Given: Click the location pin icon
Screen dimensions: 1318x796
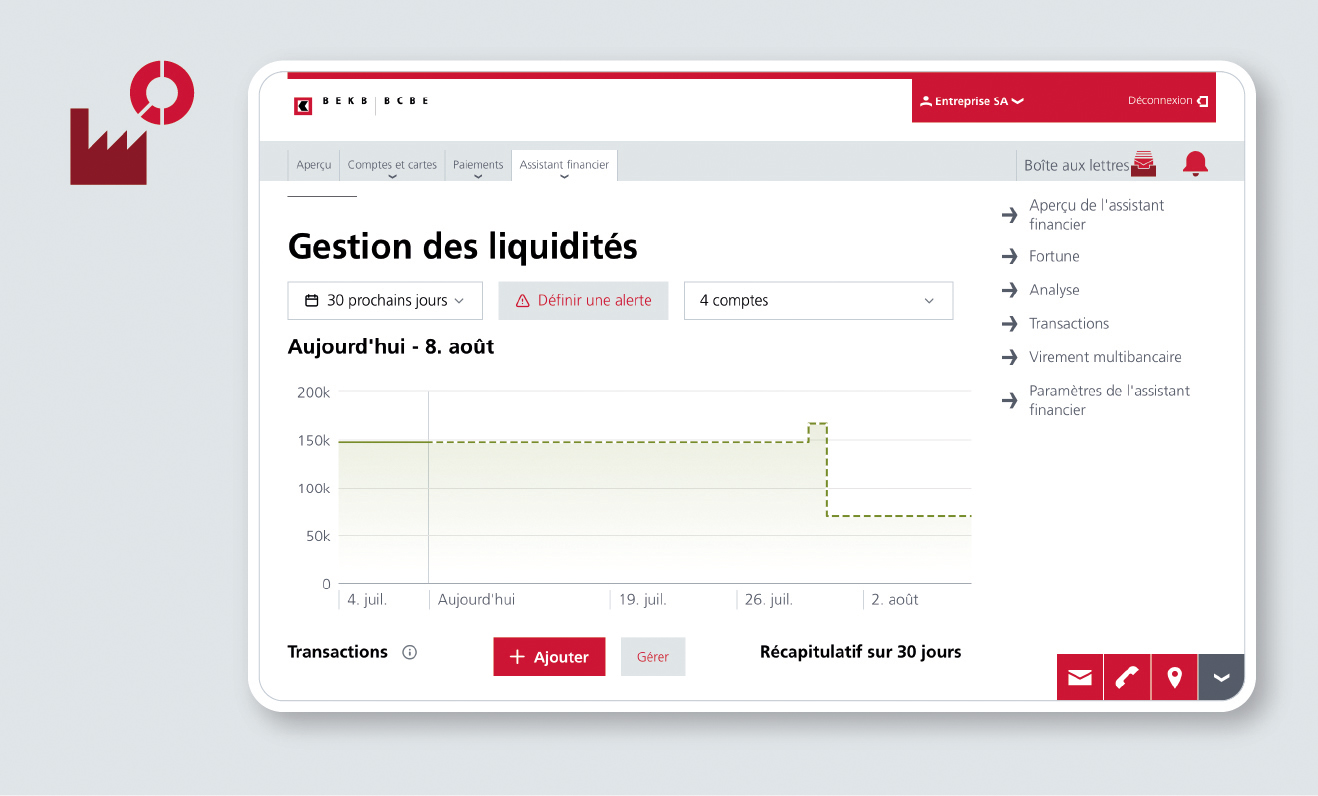Looking at the screenshot, I should [x=1174, y=678].
